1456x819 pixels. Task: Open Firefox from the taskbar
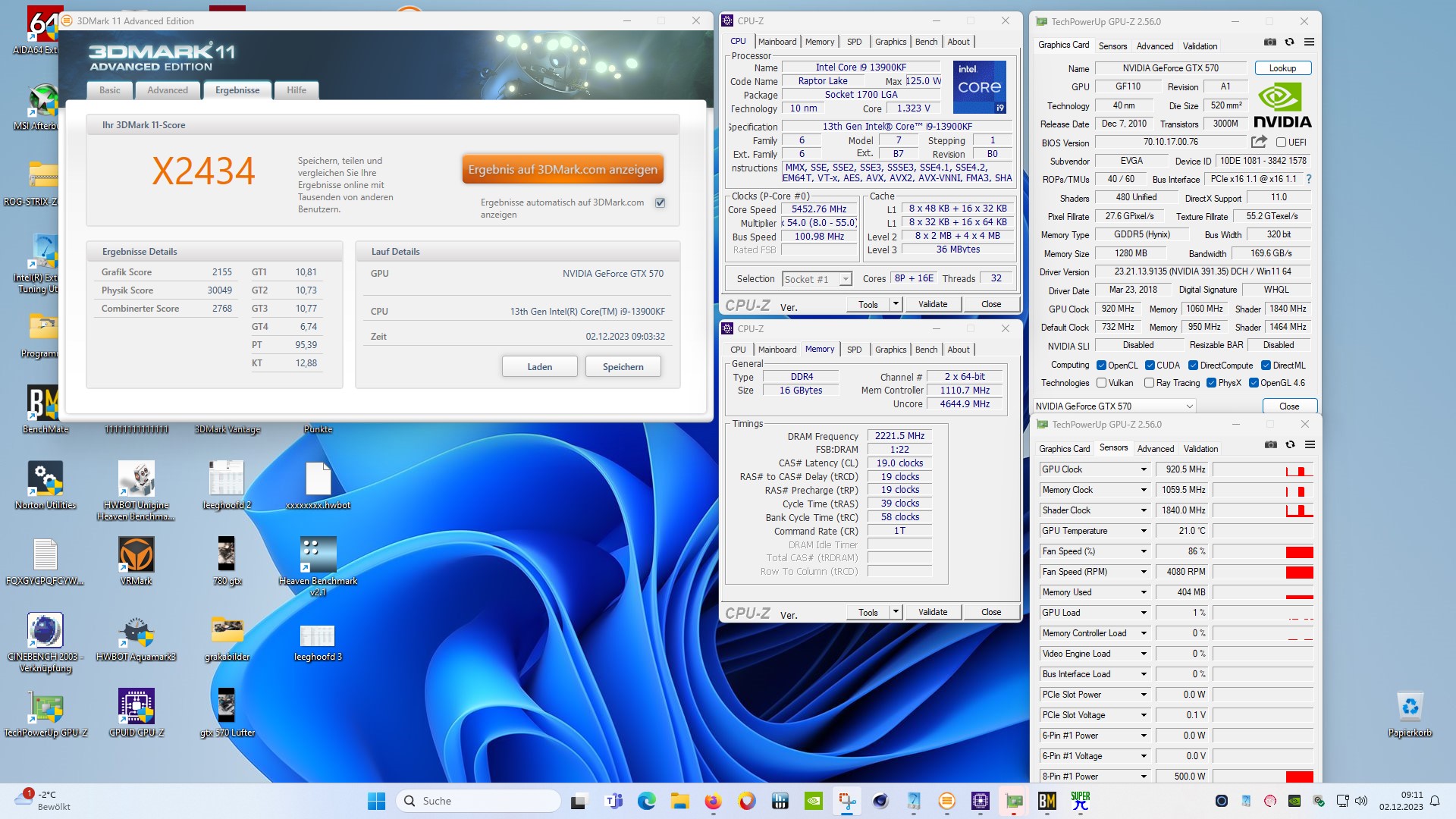pos(713,801)
